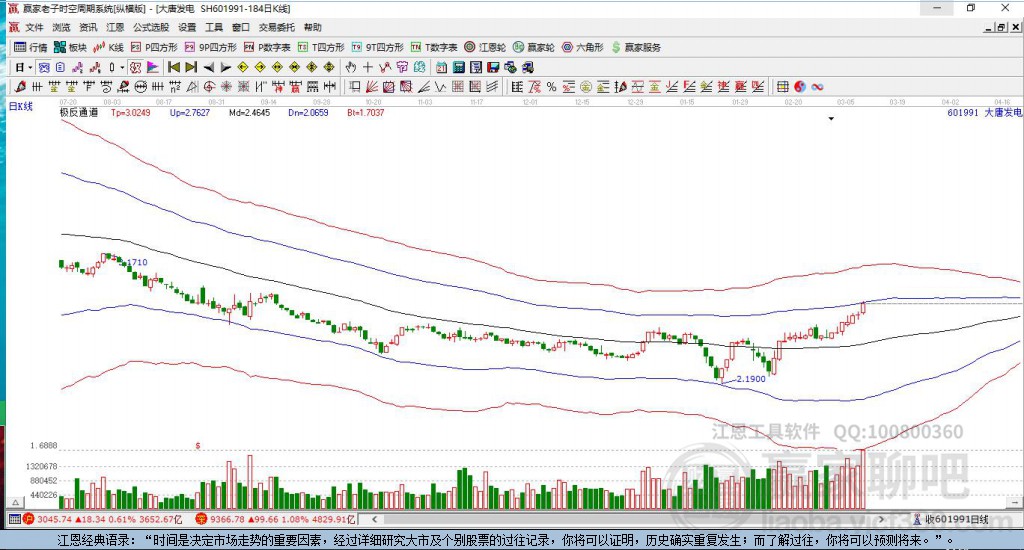Click stock code 601991 大唐发电
The width and height of the screenshot is (1024, 550).
tap(984, 112)
